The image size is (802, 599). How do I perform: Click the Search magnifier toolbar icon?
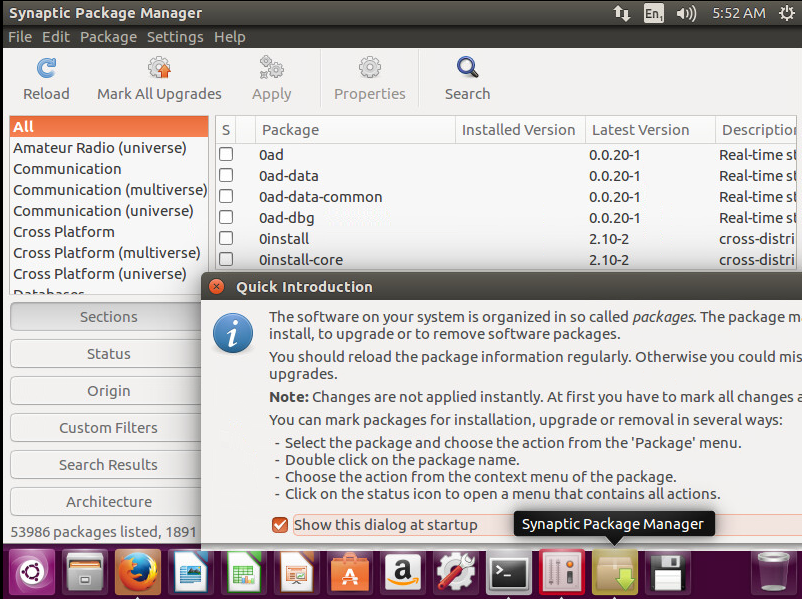pos(467,68)
